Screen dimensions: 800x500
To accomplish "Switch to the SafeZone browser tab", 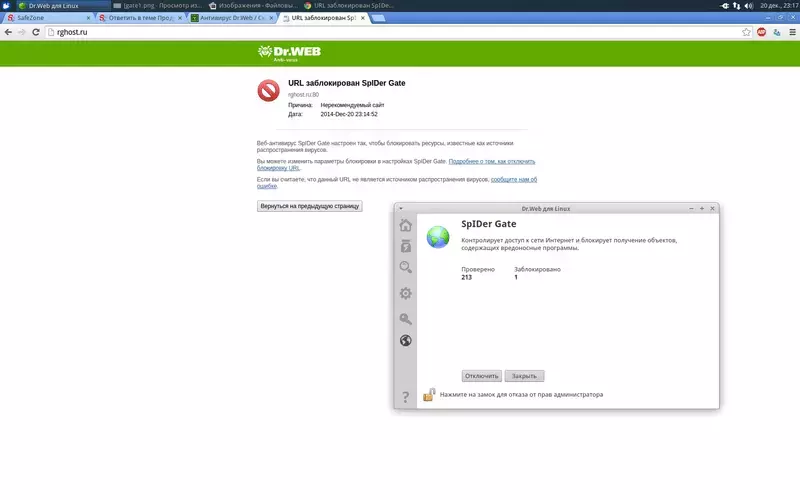I will (48, 18).
